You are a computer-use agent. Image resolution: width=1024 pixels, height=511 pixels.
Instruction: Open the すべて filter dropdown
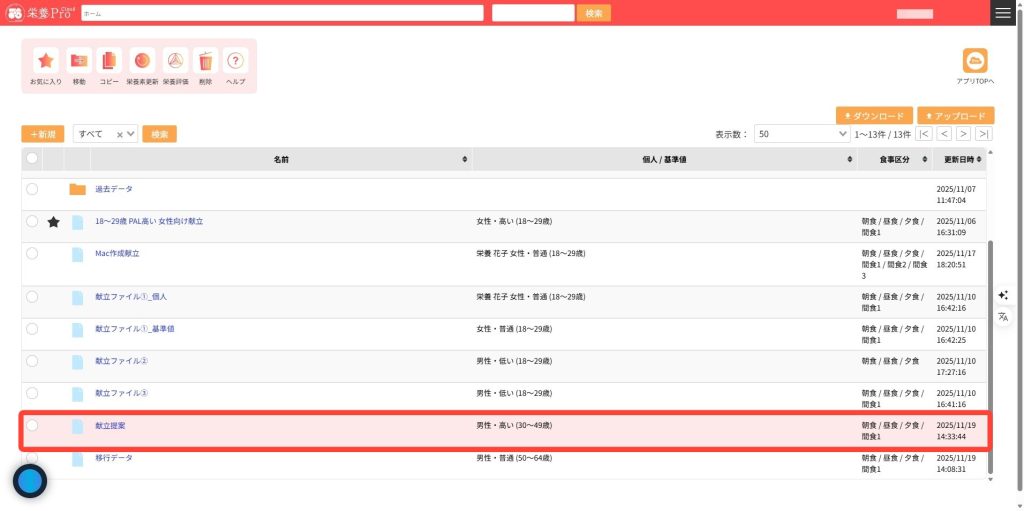(x=105, y=134)
